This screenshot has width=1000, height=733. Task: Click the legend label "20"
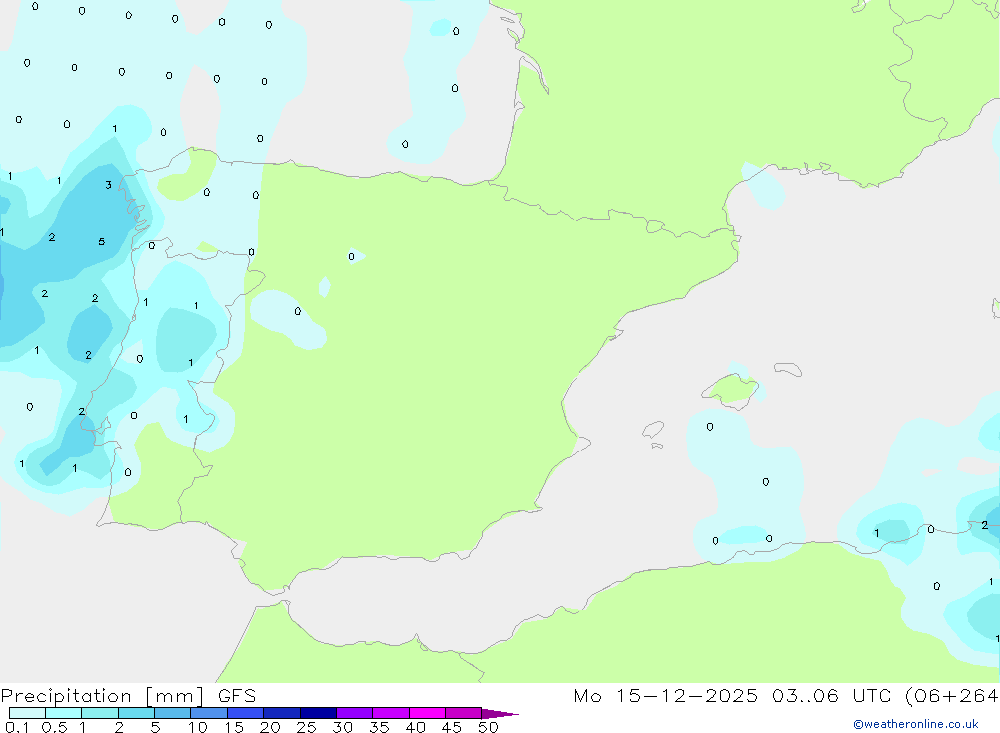tap(270, 727)
